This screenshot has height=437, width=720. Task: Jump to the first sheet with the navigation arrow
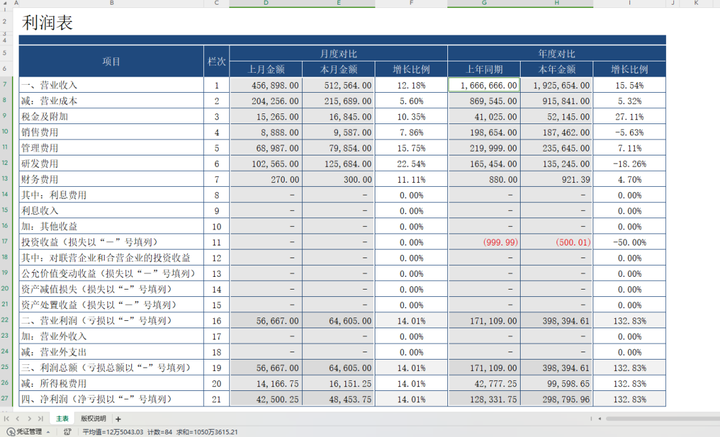(6, 419)
